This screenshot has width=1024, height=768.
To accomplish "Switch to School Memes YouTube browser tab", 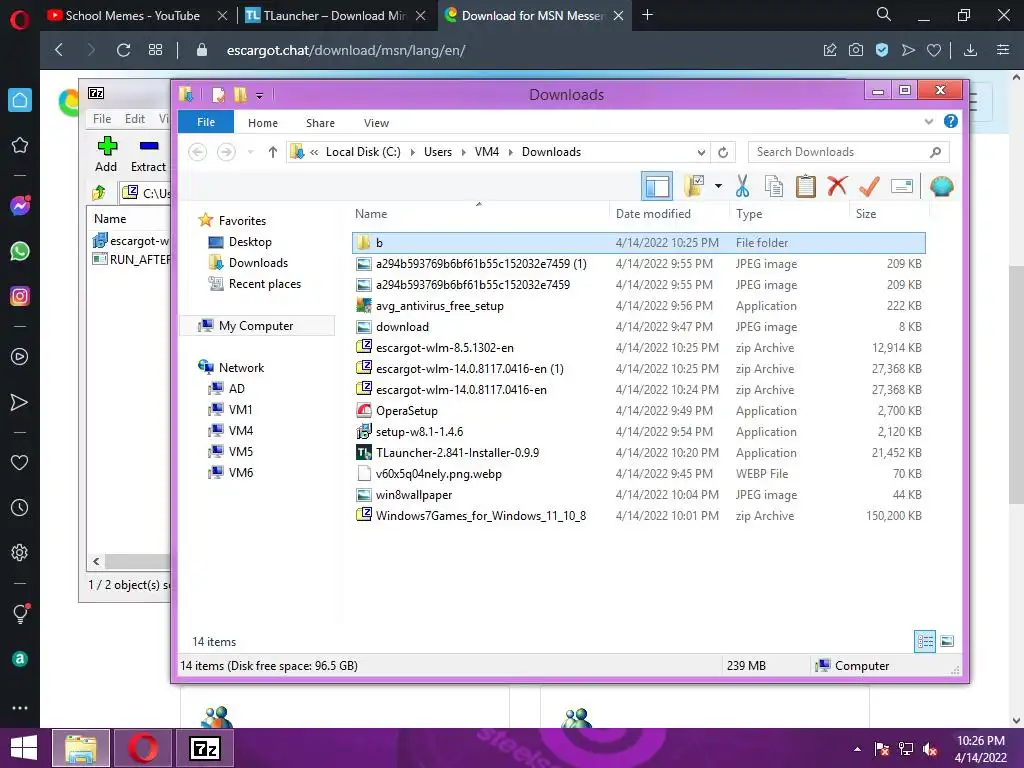I will pos(133,16).
